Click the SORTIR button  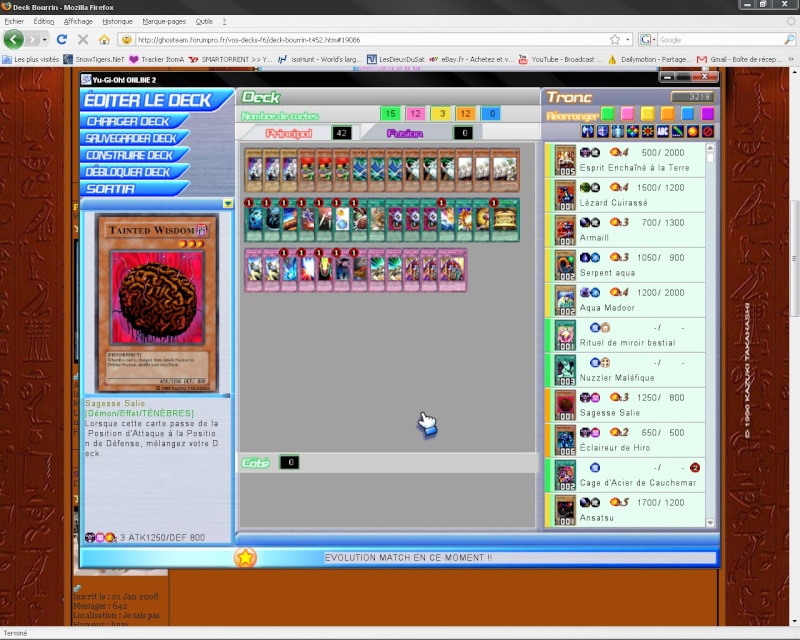(134, 189)
